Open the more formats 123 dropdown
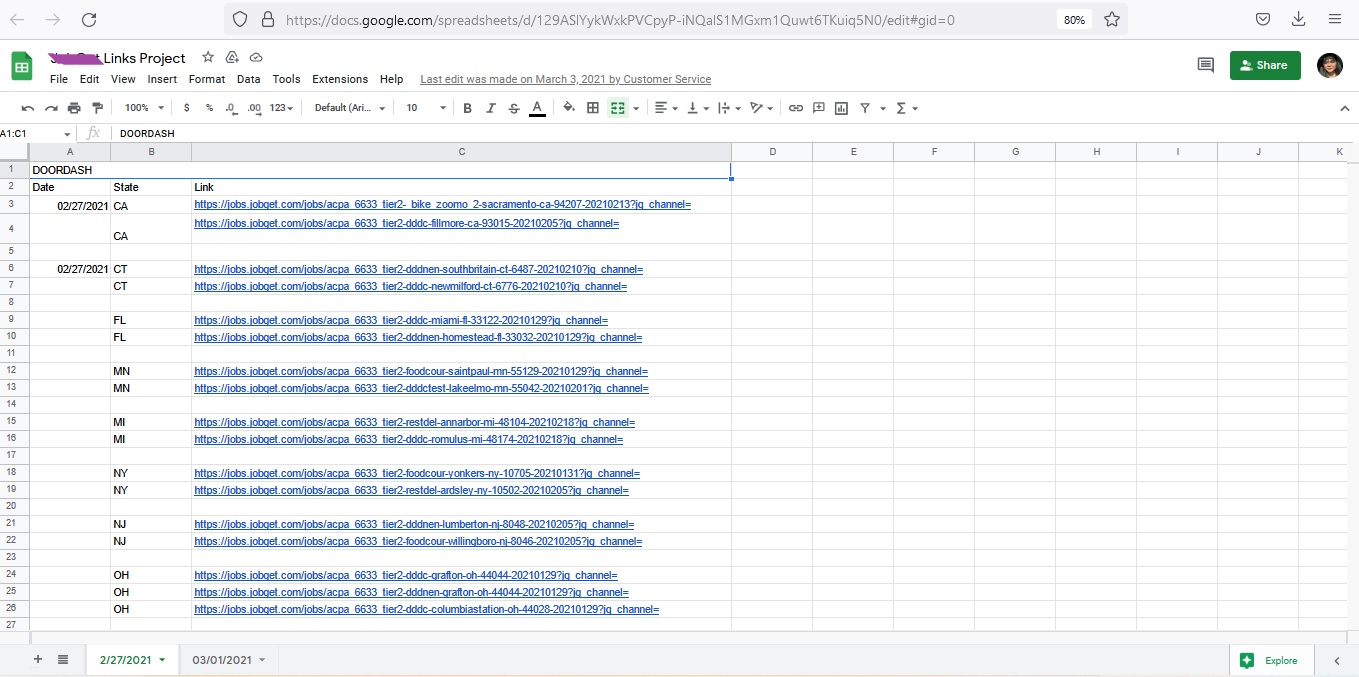Viewport: 1359px width, 677px height. tap(283, 108)
